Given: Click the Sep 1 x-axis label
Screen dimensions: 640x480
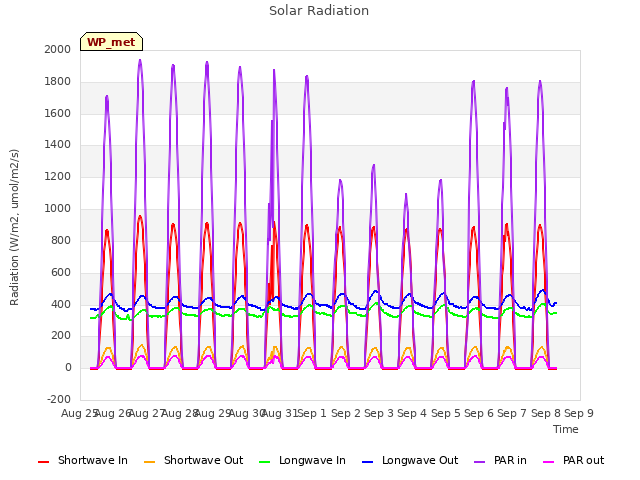Looking at the screenshot, I should tap(312, 413).
